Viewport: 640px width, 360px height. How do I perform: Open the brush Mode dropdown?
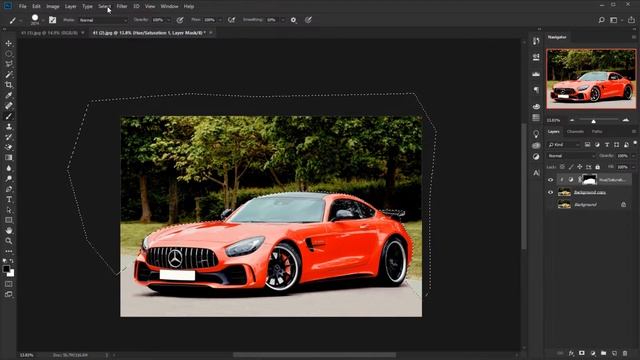103,20
